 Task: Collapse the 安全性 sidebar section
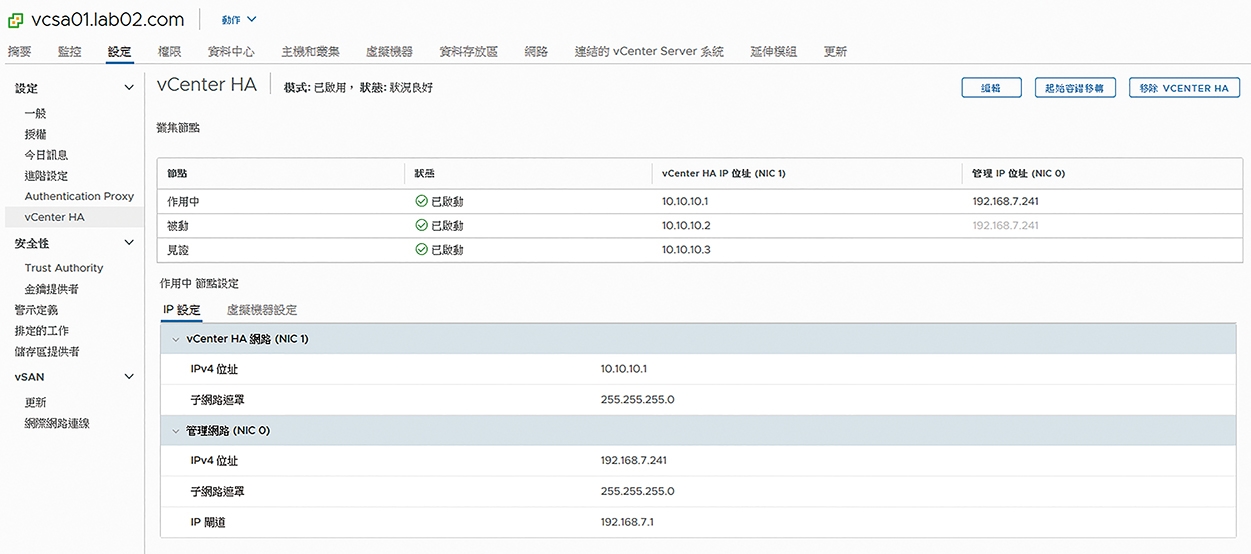tap(129, 243)
